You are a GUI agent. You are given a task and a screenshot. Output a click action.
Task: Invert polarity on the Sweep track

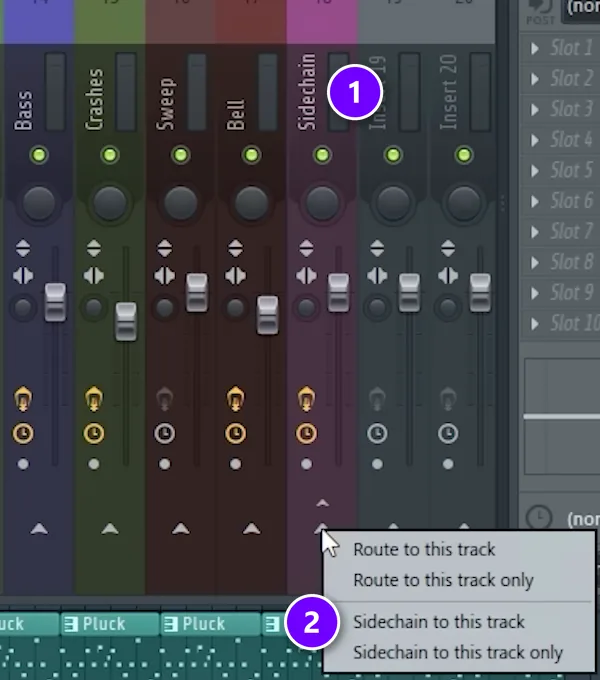[x=165, y=248]
